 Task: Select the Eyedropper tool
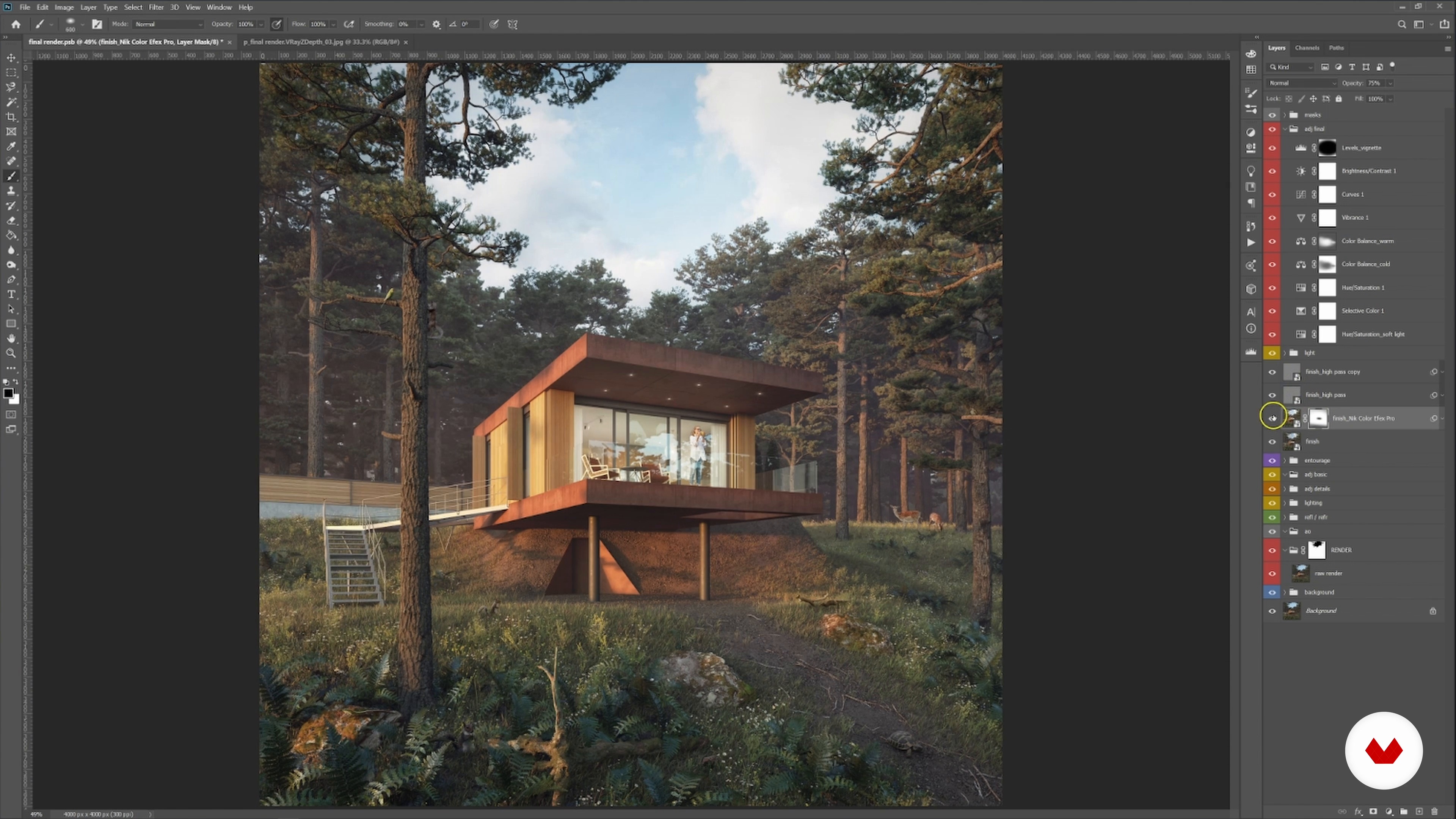coord(11,146)
